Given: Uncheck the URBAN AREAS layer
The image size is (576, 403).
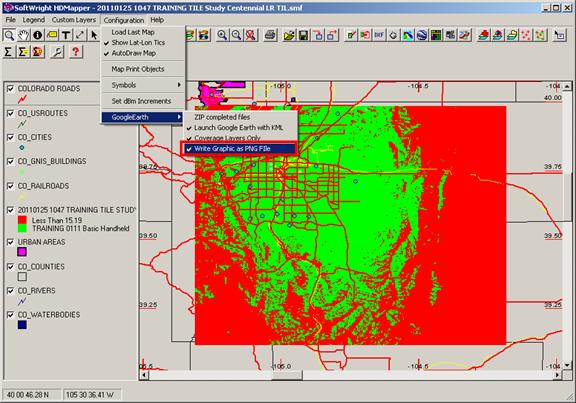Looking at the screenshot, I should (11, 242).
